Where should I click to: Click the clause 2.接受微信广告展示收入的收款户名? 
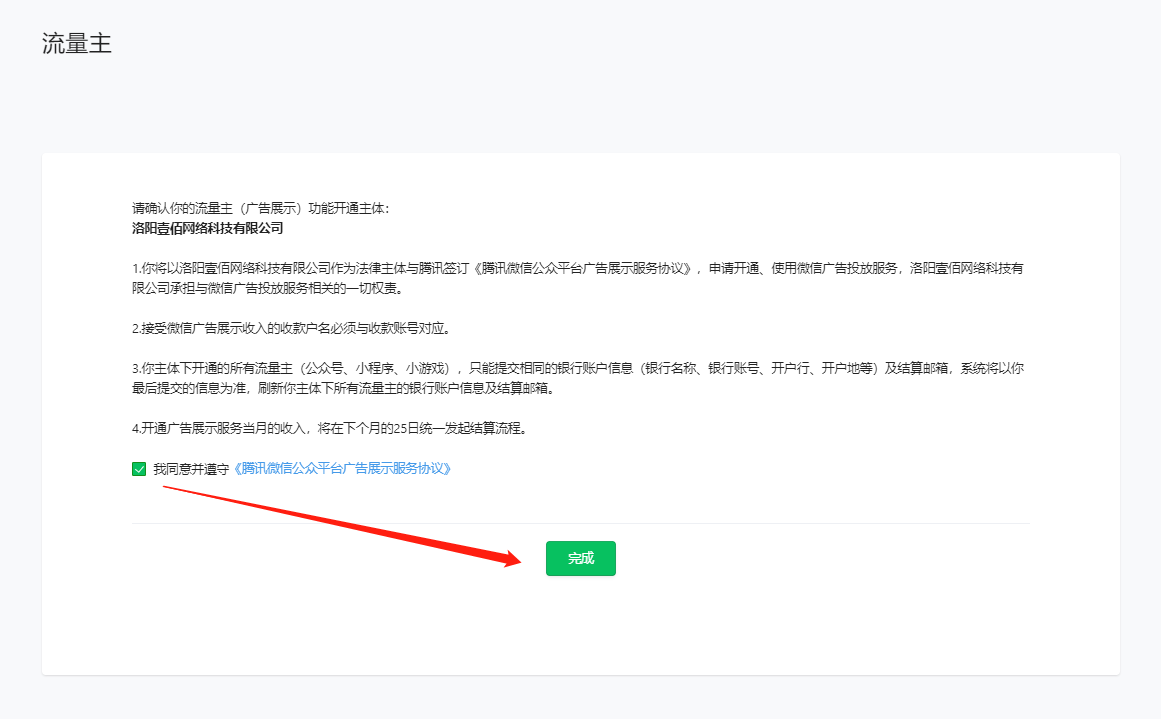pyautogui.click(x=291, y=329)
